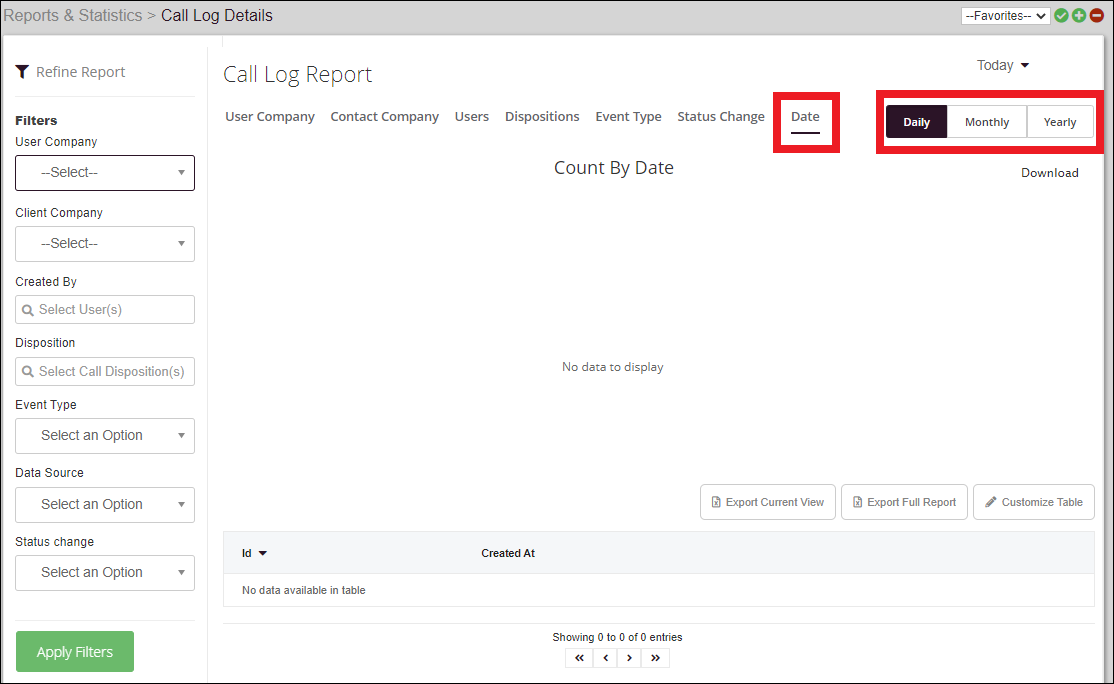Select the Status Change tab
Viewport: 1114px width, 684px height.
[x=721, y=116]
